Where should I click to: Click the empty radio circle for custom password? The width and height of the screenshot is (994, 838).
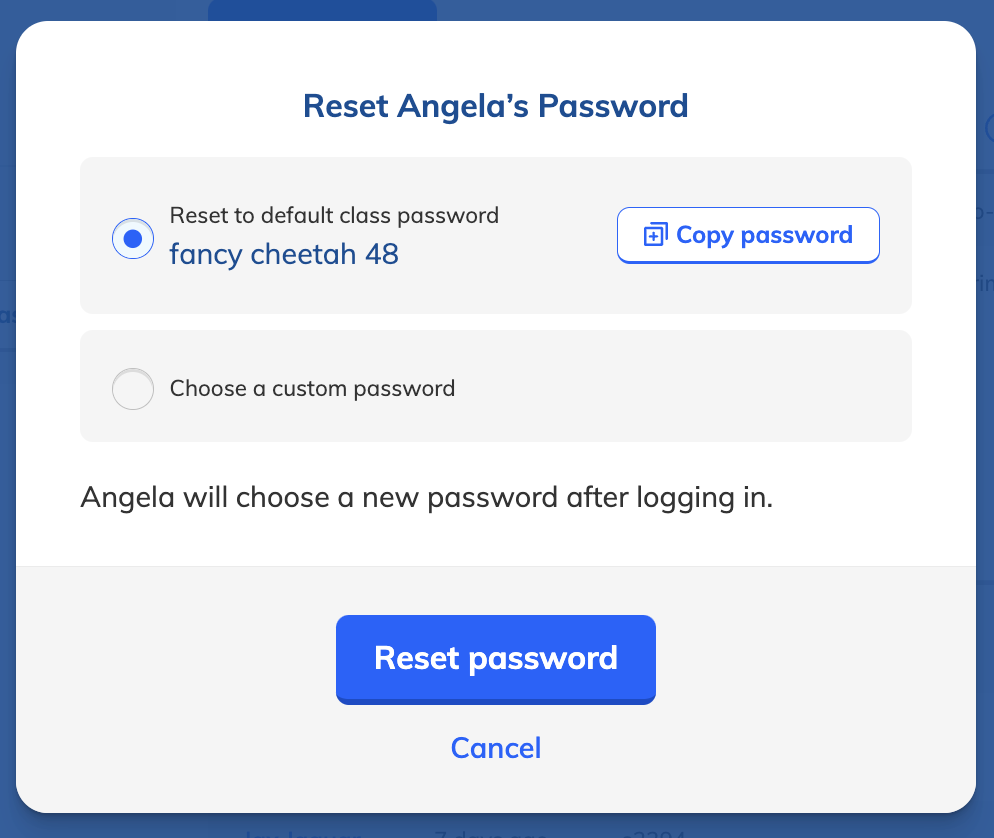pos(133,389)
